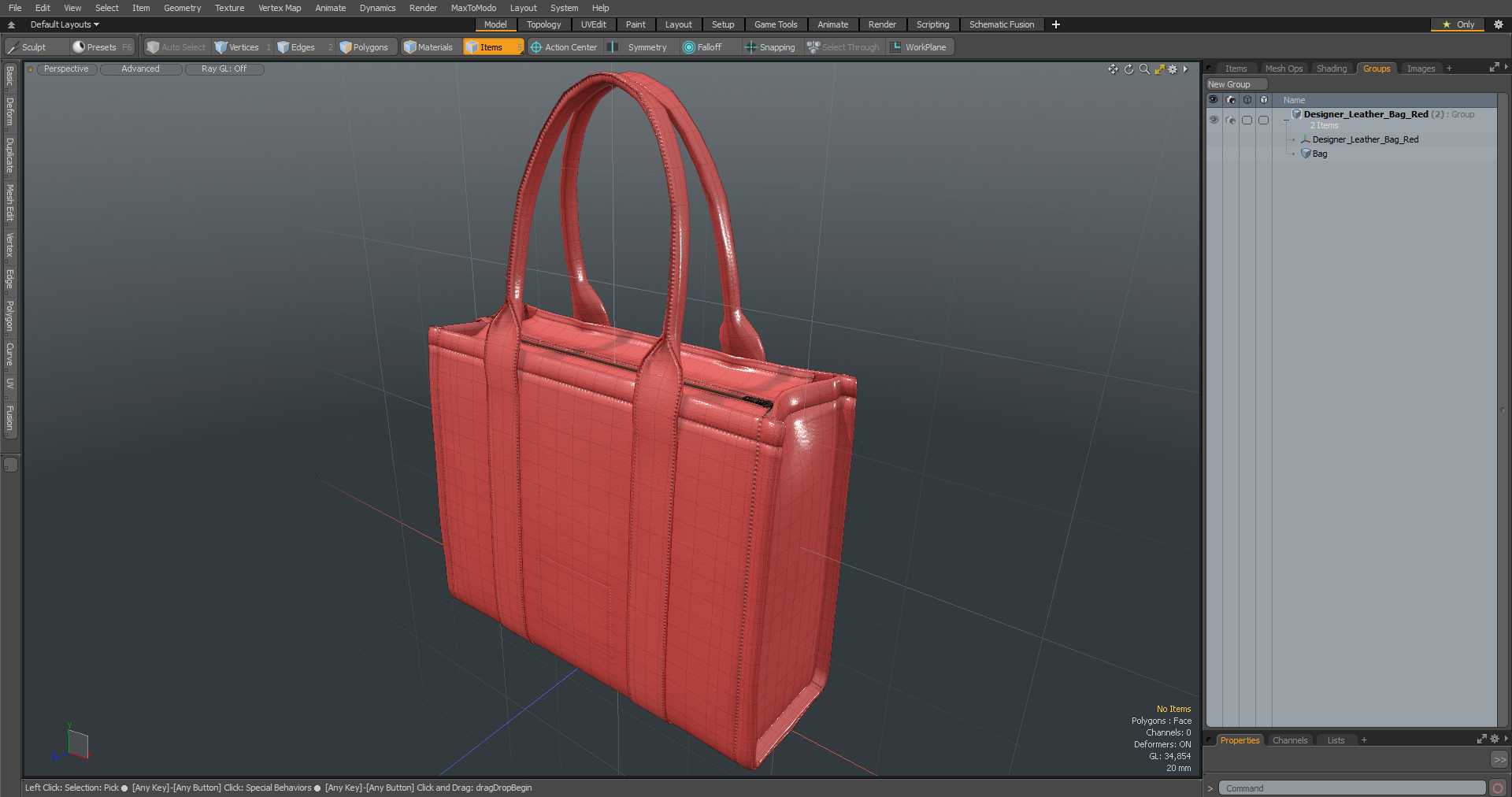Switch to Vertices selection mode
Viewport: 1512px width, 797px height.
tap(242, 47)
